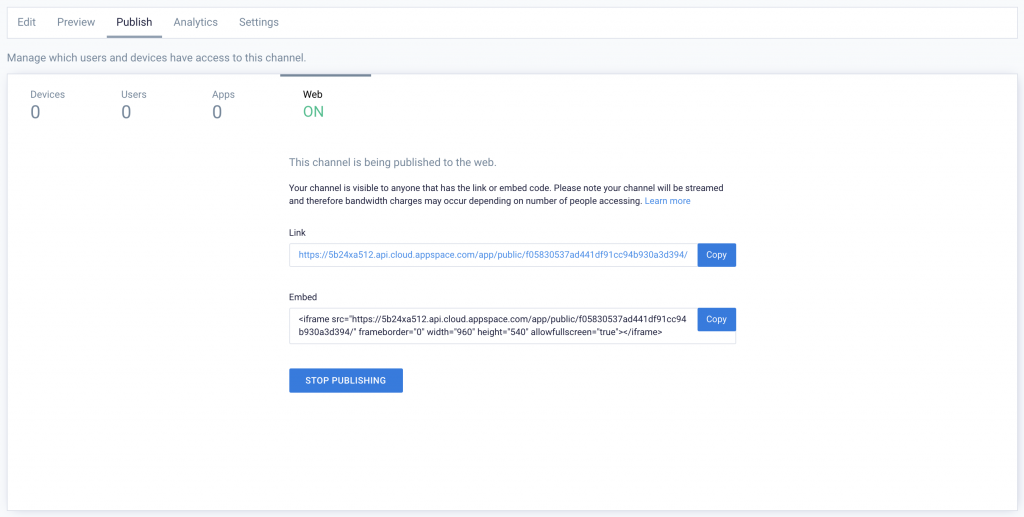Click the public channel link URL
This screenshot has width=1024, height=517.
[x=493, y=255]
